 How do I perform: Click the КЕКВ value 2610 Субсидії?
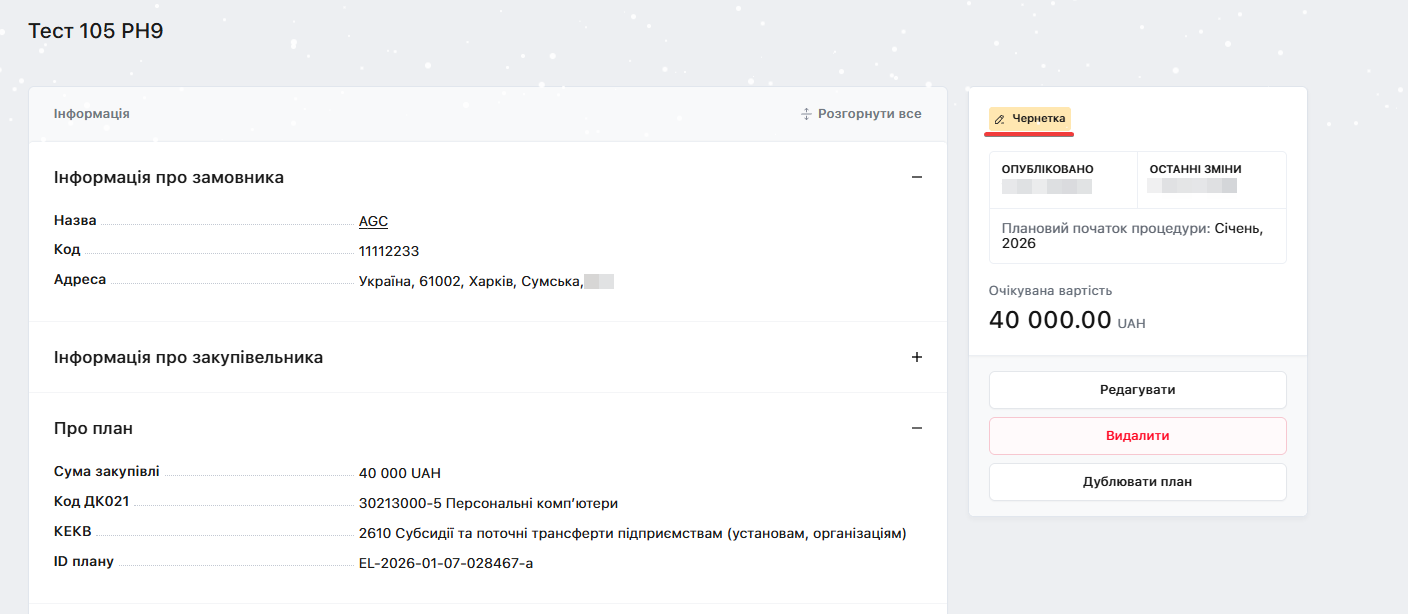pos(632,534)
